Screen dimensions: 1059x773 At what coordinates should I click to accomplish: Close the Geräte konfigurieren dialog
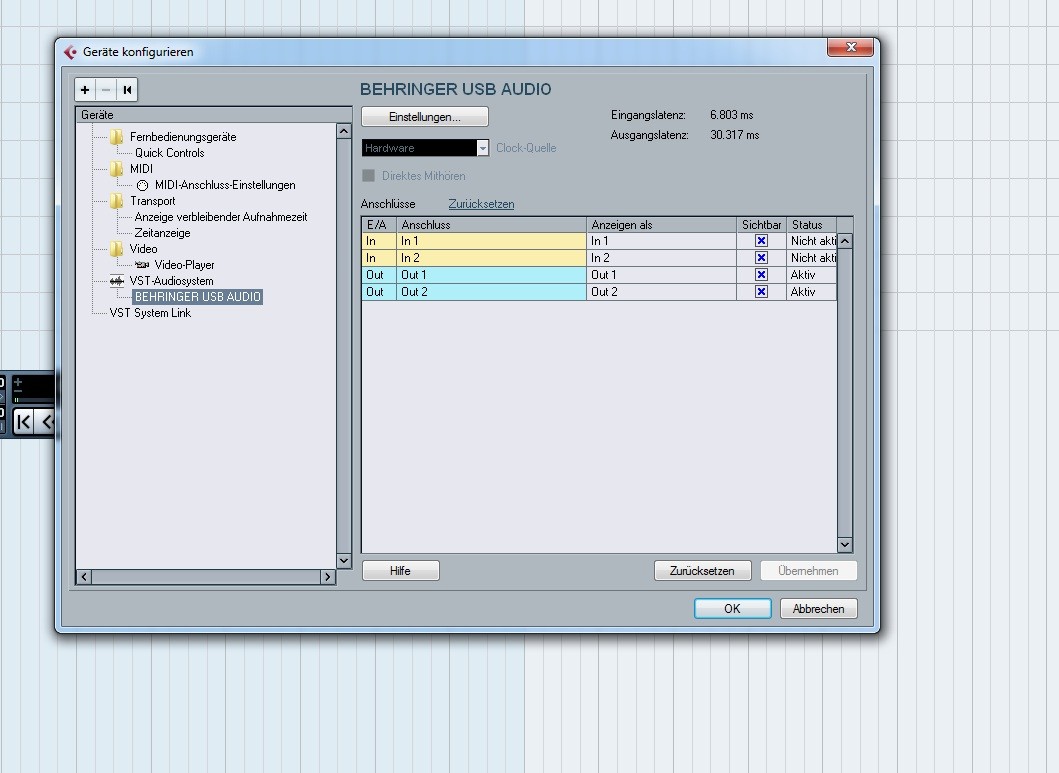click(x=850, y=47)
